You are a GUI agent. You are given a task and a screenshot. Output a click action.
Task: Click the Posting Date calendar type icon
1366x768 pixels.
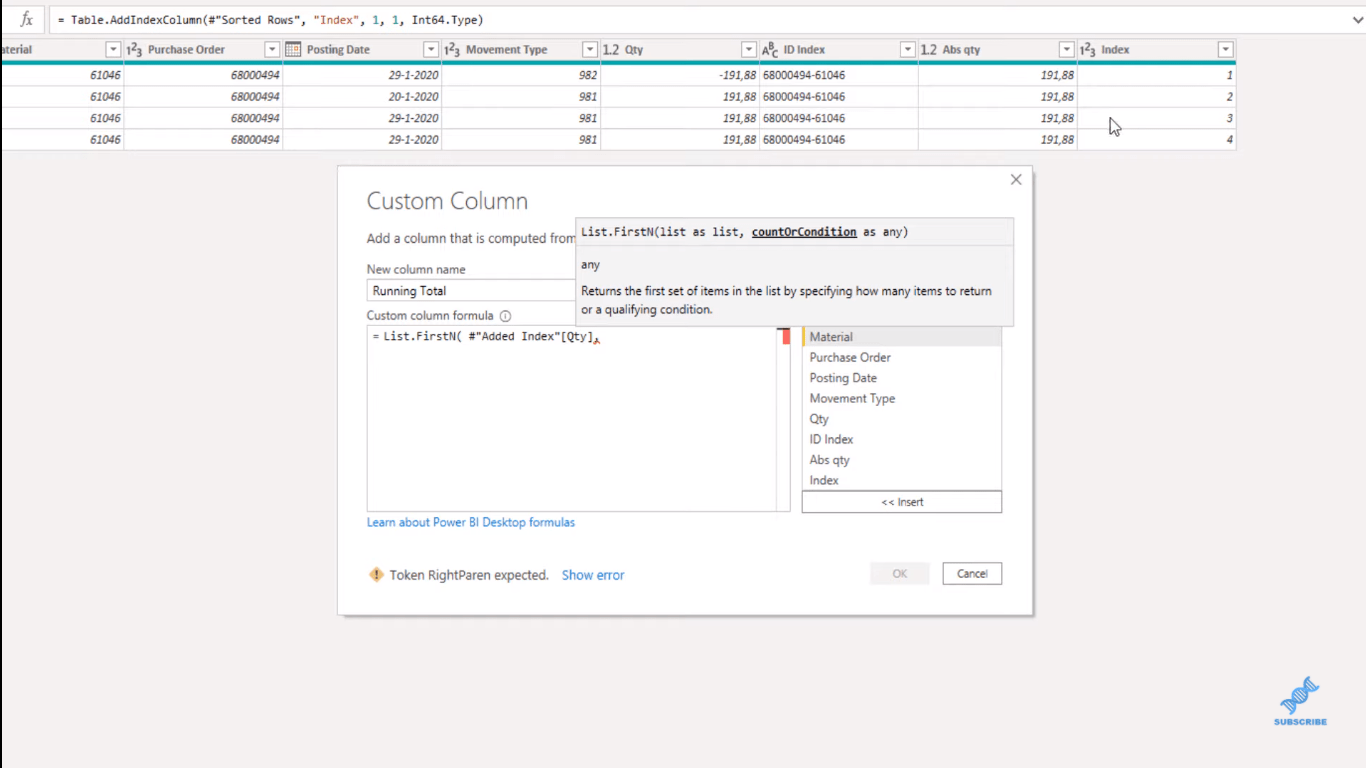click(293, 49)
